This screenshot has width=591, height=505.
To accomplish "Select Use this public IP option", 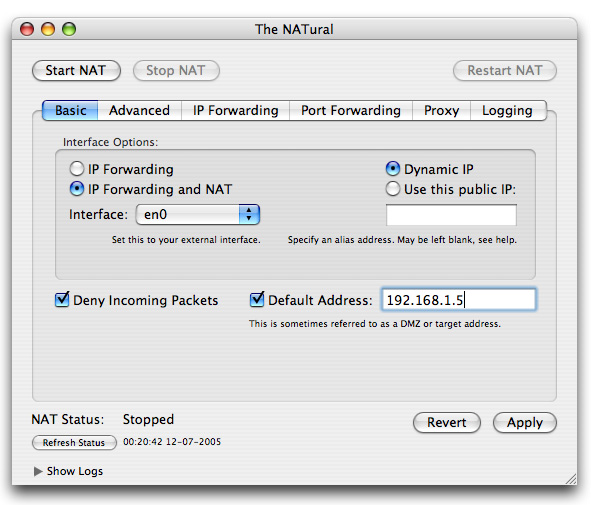I will pyautogui.click(x=393, y=189).
